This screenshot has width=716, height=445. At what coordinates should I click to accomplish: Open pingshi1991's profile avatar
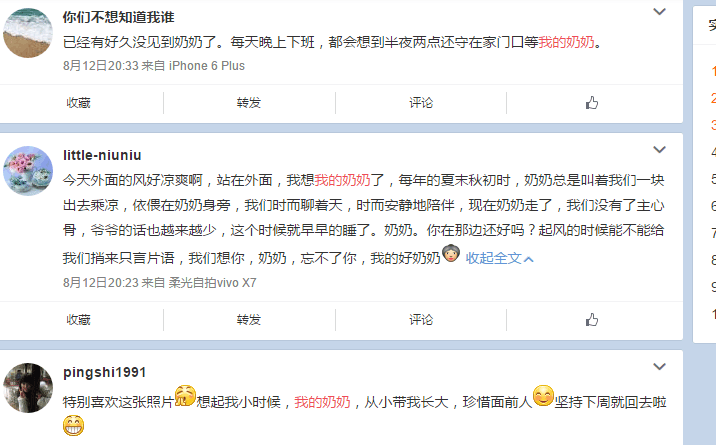click(28, 388)
